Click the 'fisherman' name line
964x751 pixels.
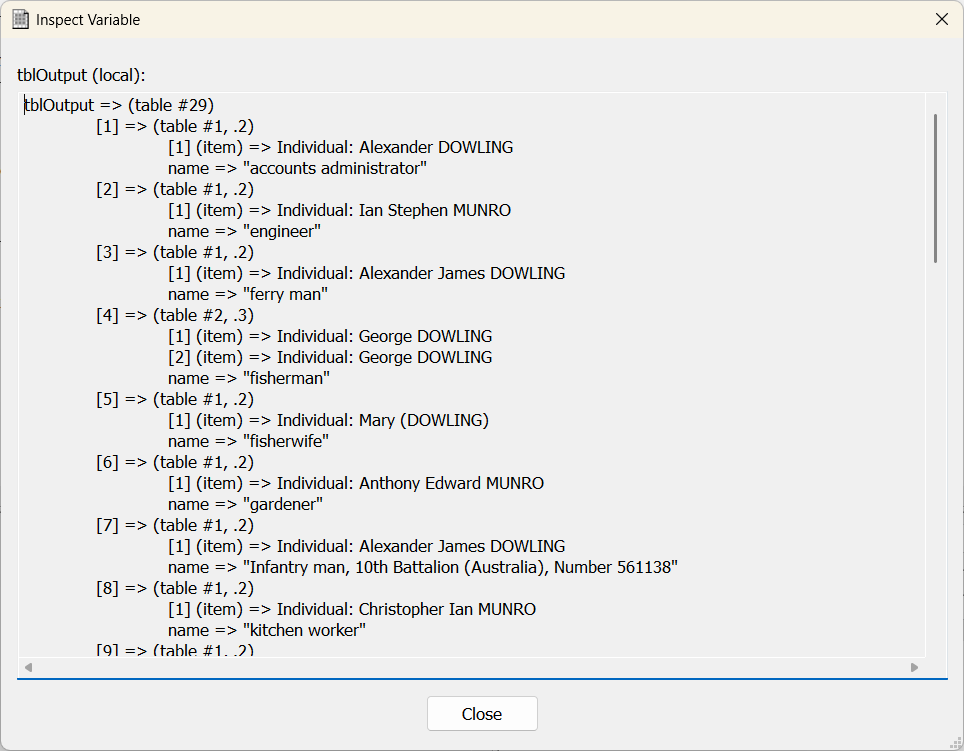[248, 378]
